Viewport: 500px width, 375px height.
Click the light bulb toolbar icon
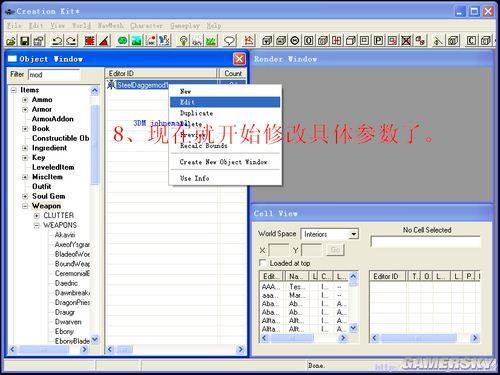[183, 41]
